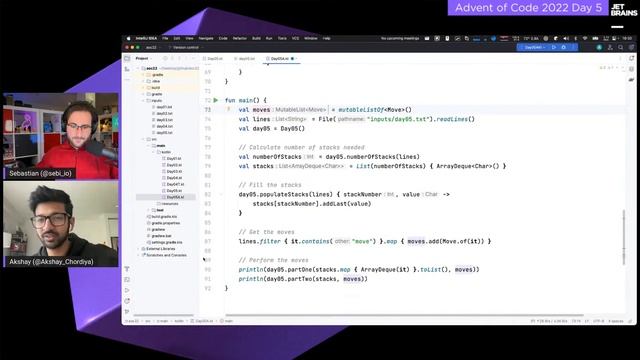Select settings.gradle.kts file
This screenshot has height=360, width=640.
164,242
